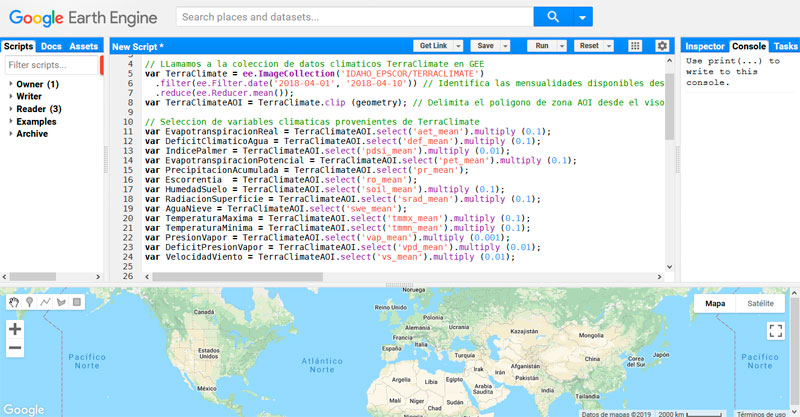
Task: Focus the Search places and datasets field
Action: coord(355,17)
